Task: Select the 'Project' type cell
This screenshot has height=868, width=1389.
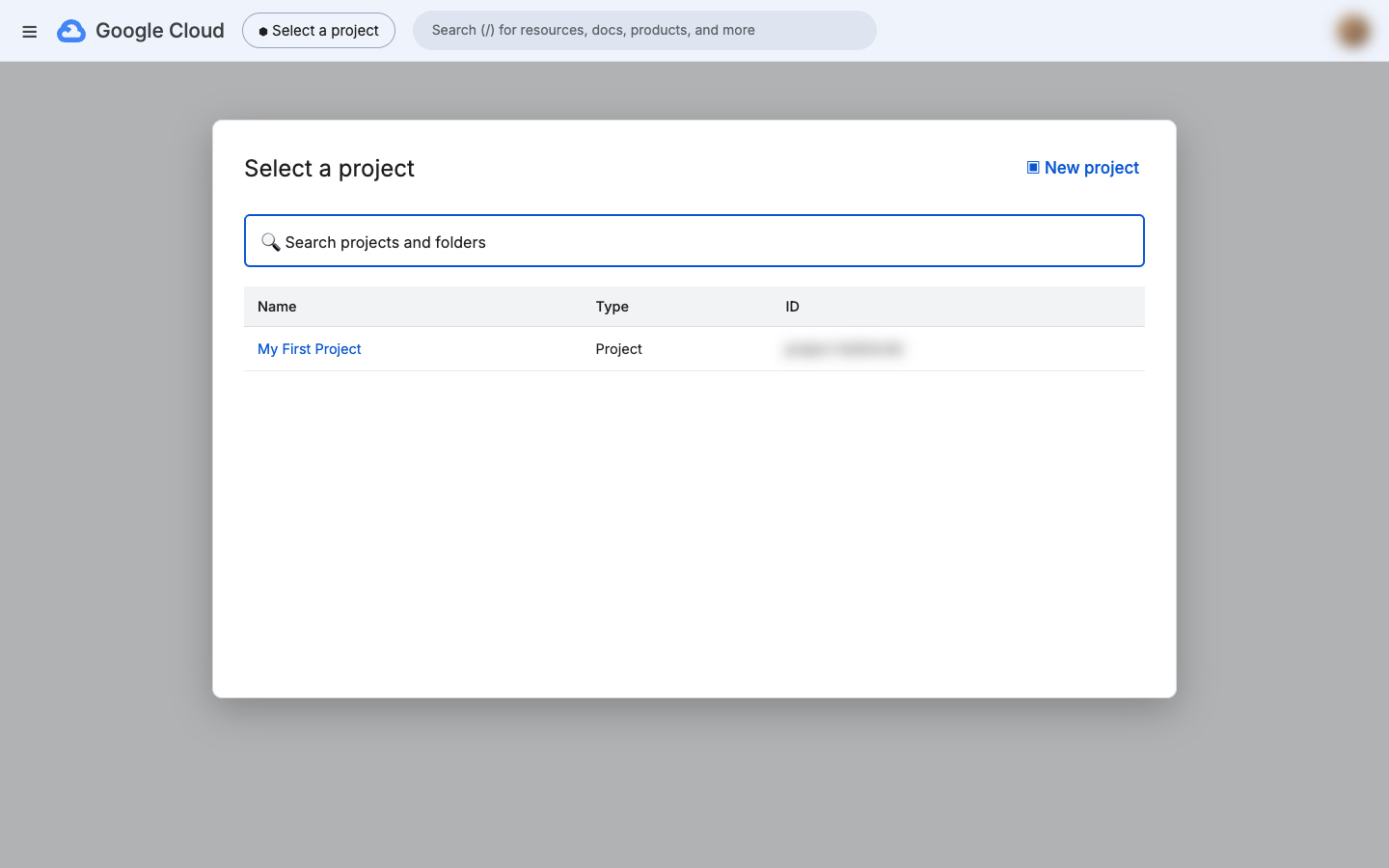Action: pyautogui.click(x=618, y=349)
